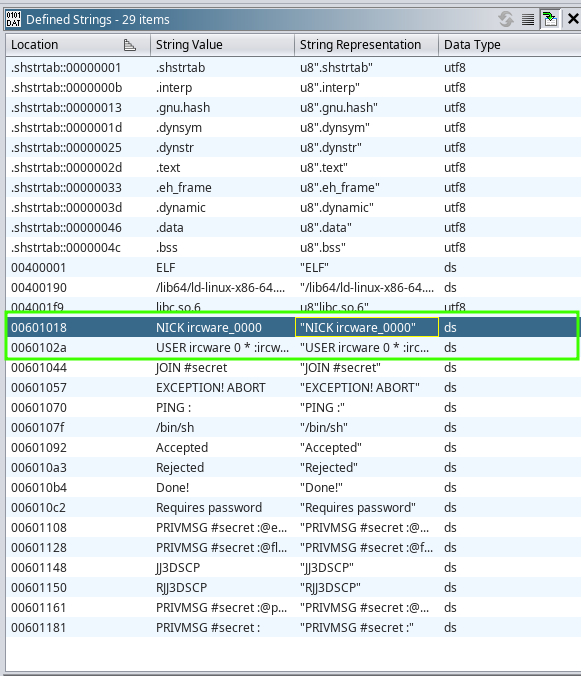Click the Location column sort indicator
Image resolution: width=581 pixels, height=676 pixels.
click(x=129, y=44)
